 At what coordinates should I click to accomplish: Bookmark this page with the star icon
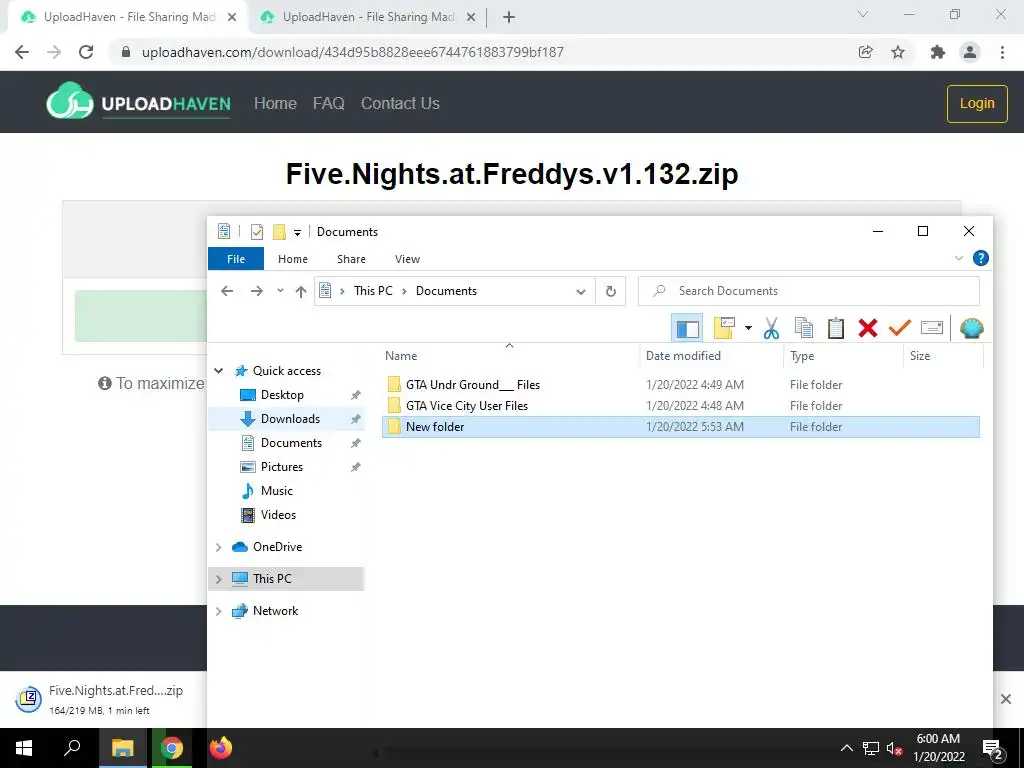tap(898, 52)
